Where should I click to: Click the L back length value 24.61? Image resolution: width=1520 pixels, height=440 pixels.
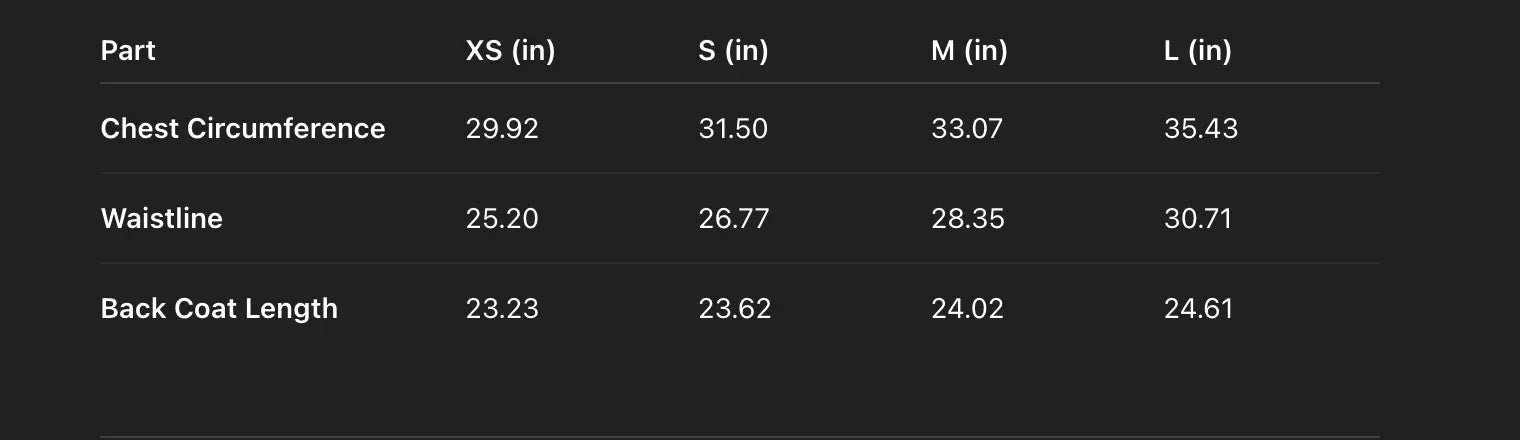point(1198,309)
